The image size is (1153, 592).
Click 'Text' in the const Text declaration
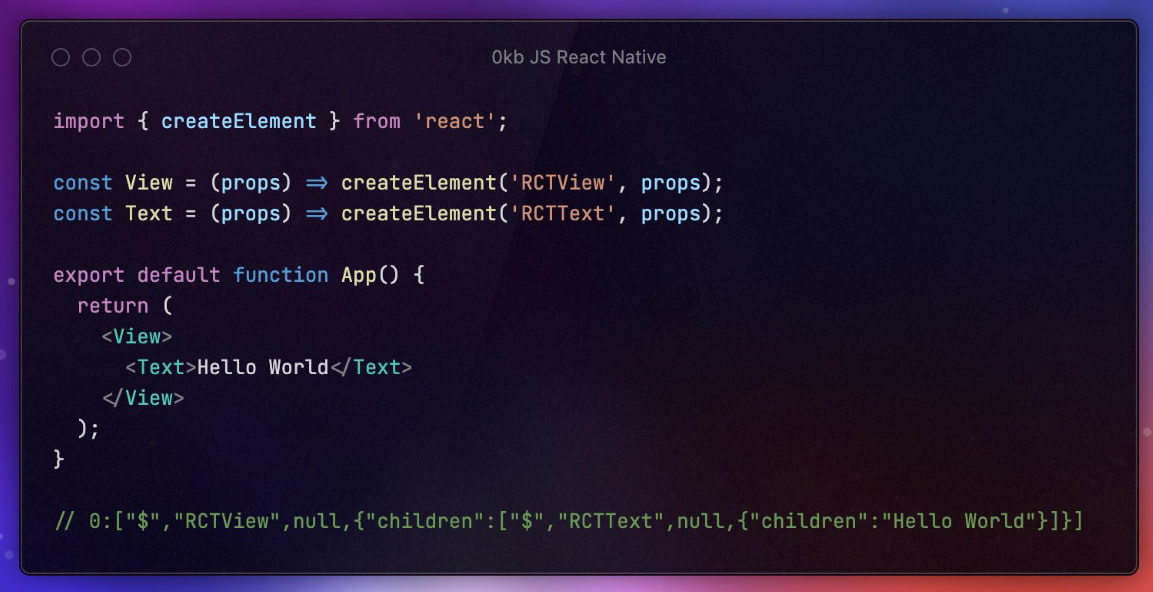point(149,213)
